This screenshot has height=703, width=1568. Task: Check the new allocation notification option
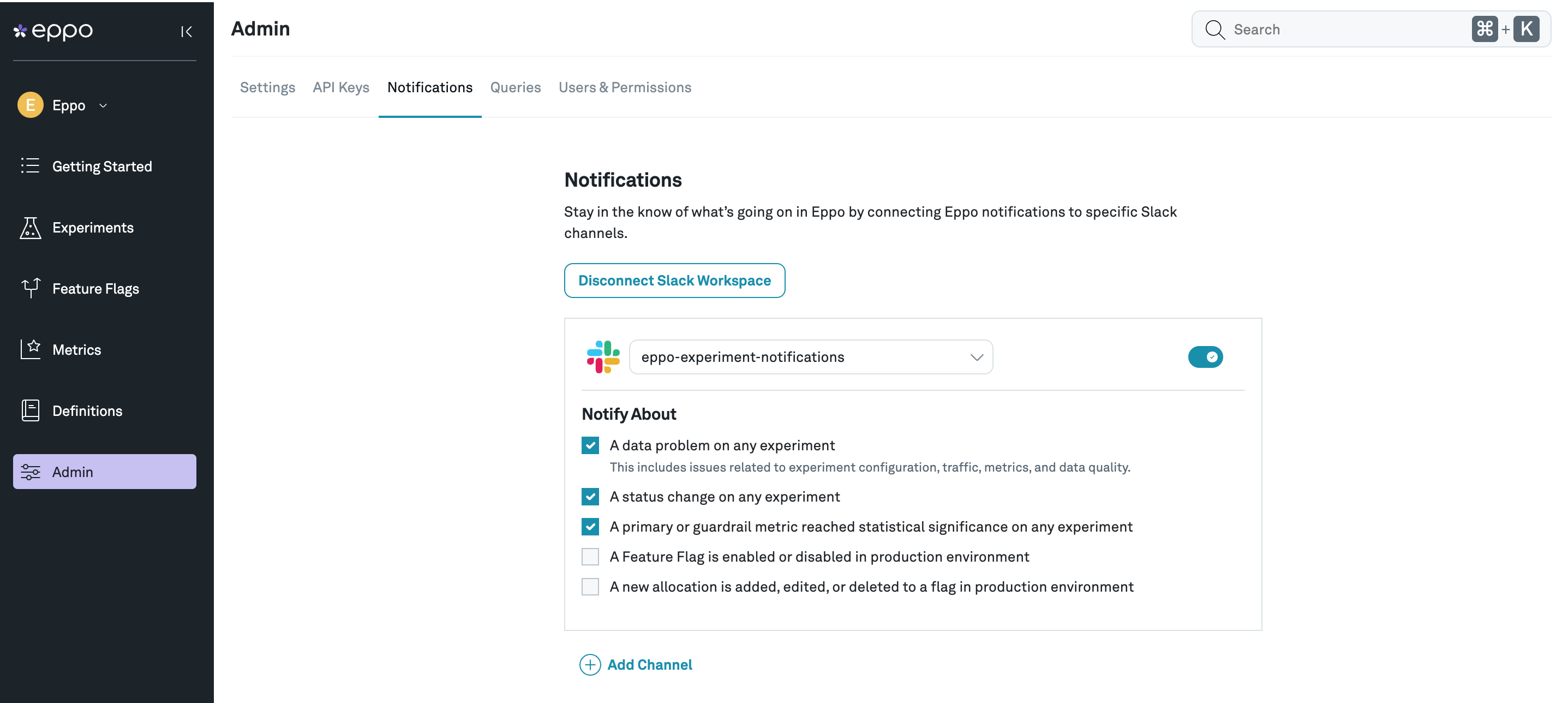(590, 587)
